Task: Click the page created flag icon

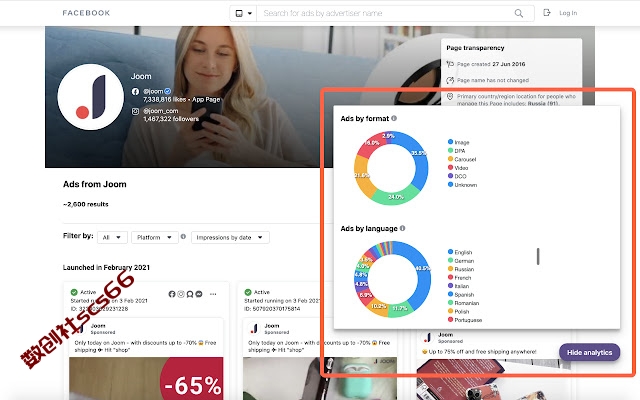Action: [x=450, y=64]
